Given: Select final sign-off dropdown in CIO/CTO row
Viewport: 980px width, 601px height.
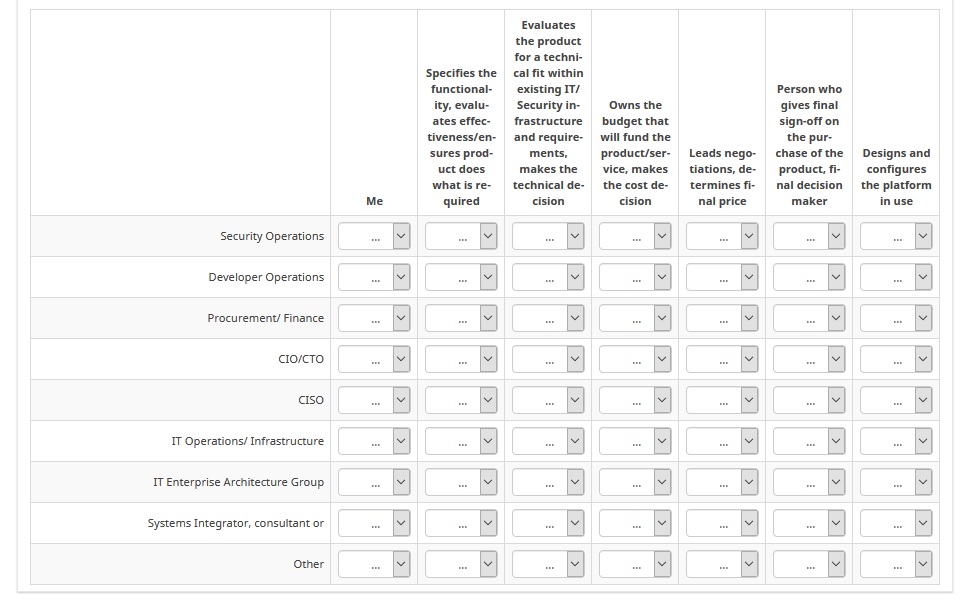Looking at the screenshot, I should 809,359.
